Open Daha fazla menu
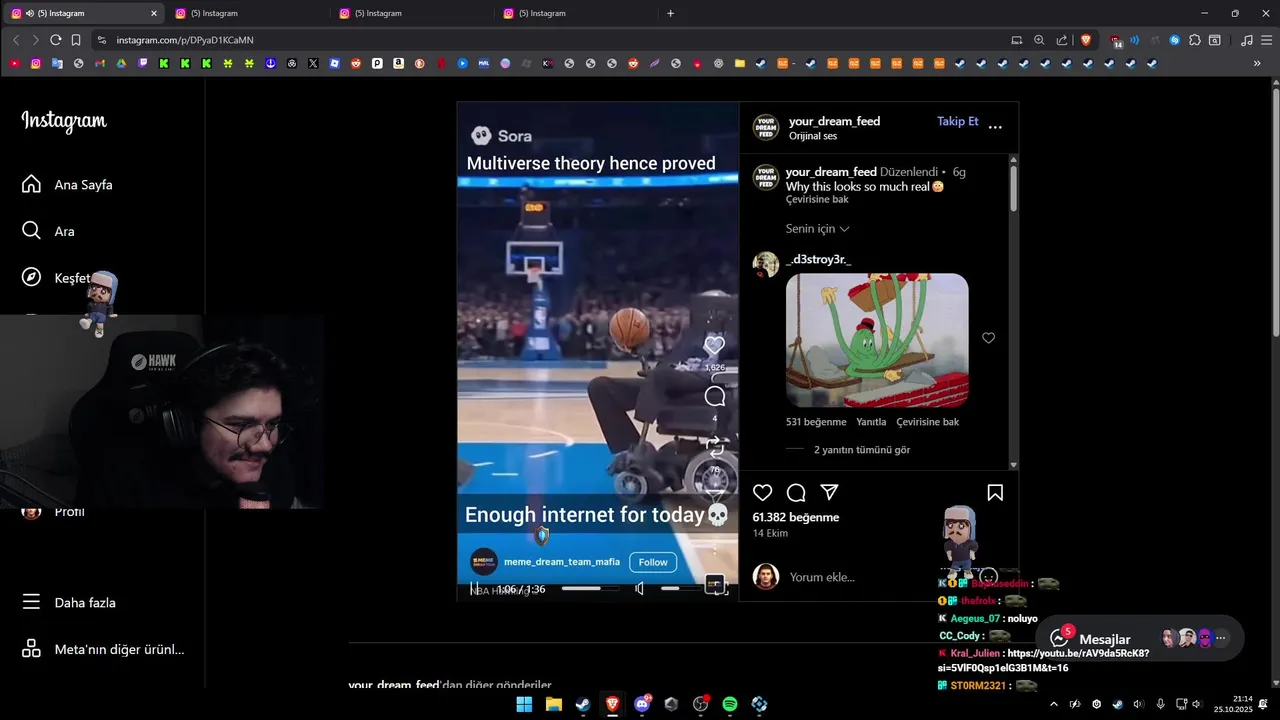Image resolution: width=1280 pixels, height=720 pixels. click(68, 603)
